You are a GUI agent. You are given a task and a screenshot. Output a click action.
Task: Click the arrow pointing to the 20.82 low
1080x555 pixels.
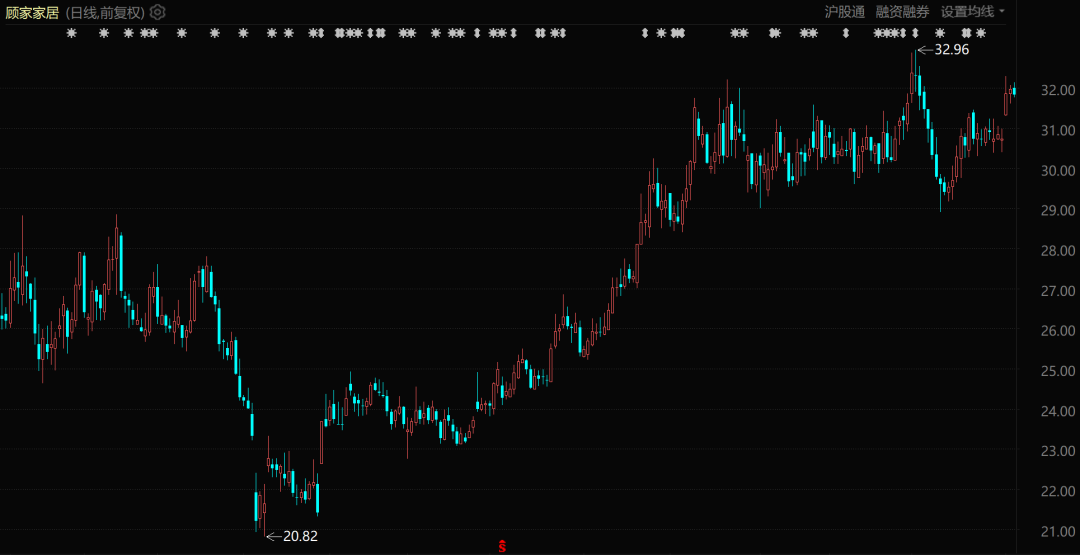(x=273, y=536)
